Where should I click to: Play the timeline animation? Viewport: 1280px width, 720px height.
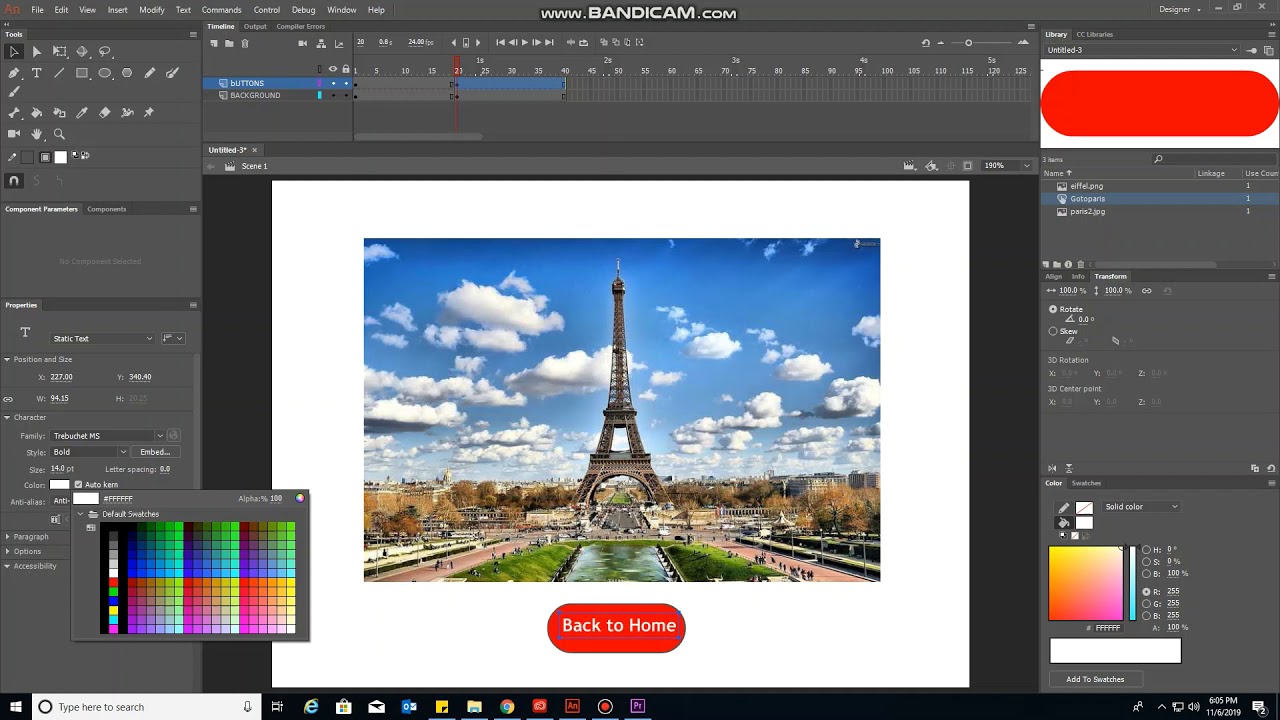coord(525,43)
